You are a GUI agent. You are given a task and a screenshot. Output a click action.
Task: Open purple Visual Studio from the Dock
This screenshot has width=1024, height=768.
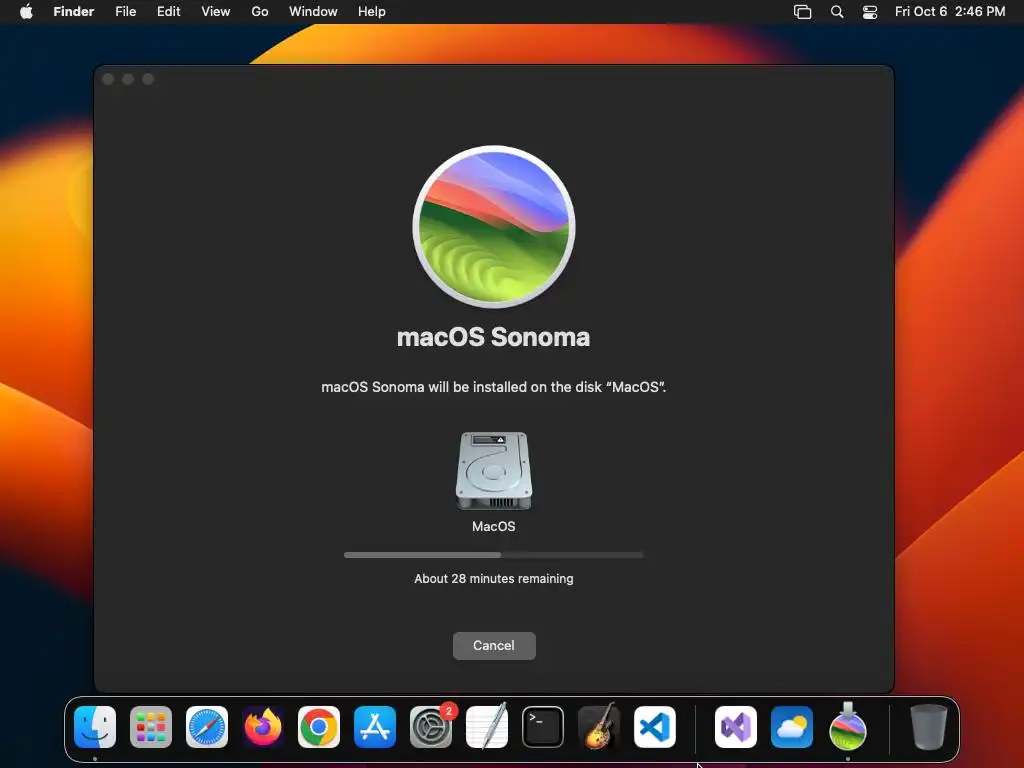pyautogui.click(x=736, y=727)
